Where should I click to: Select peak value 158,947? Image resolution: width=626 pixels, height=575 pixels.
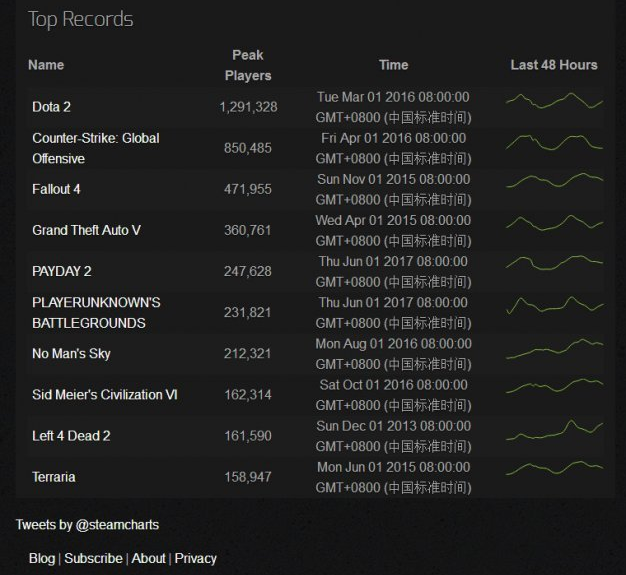click(x=248, y=477)
